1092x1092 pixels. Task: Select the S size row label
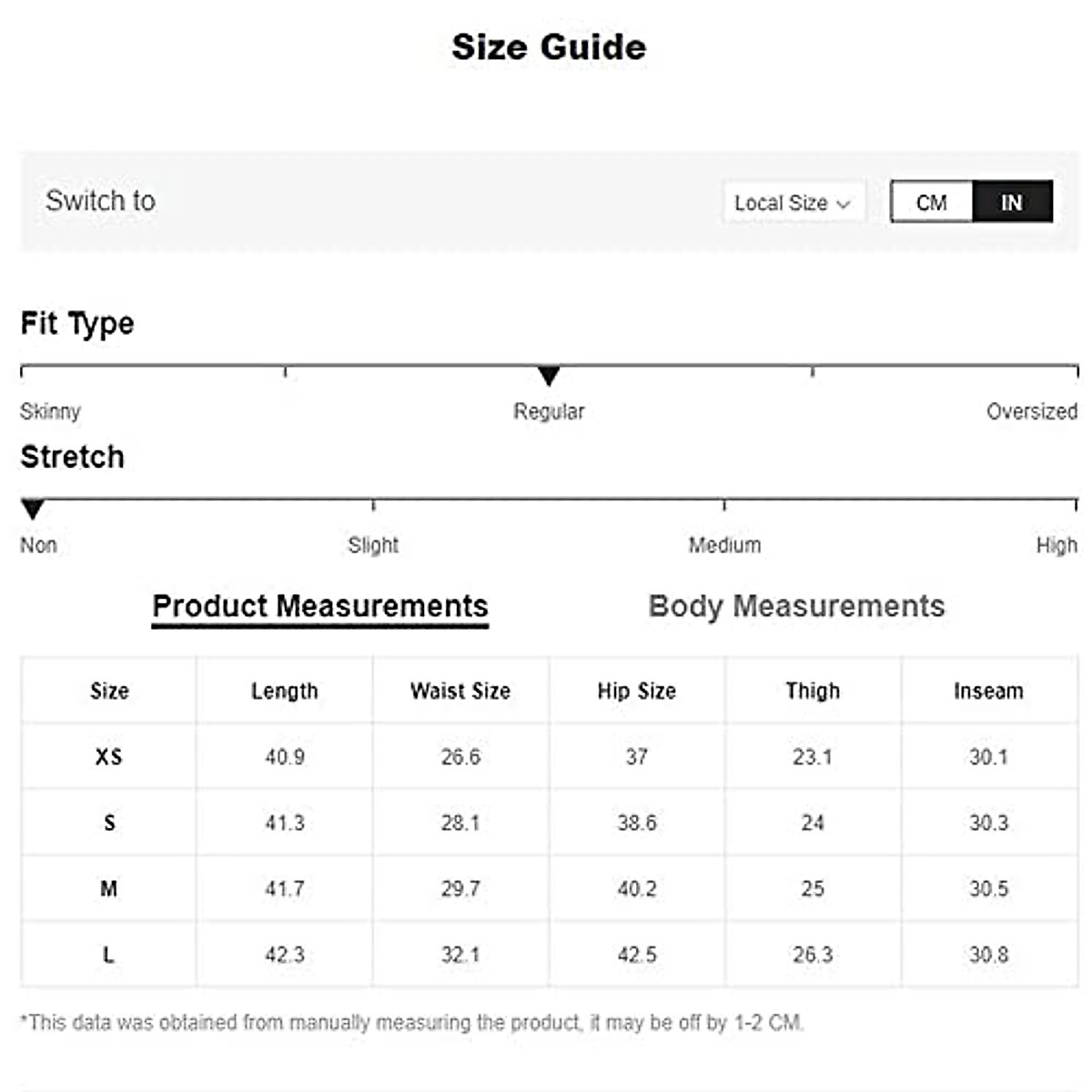(x=109, y=823)
